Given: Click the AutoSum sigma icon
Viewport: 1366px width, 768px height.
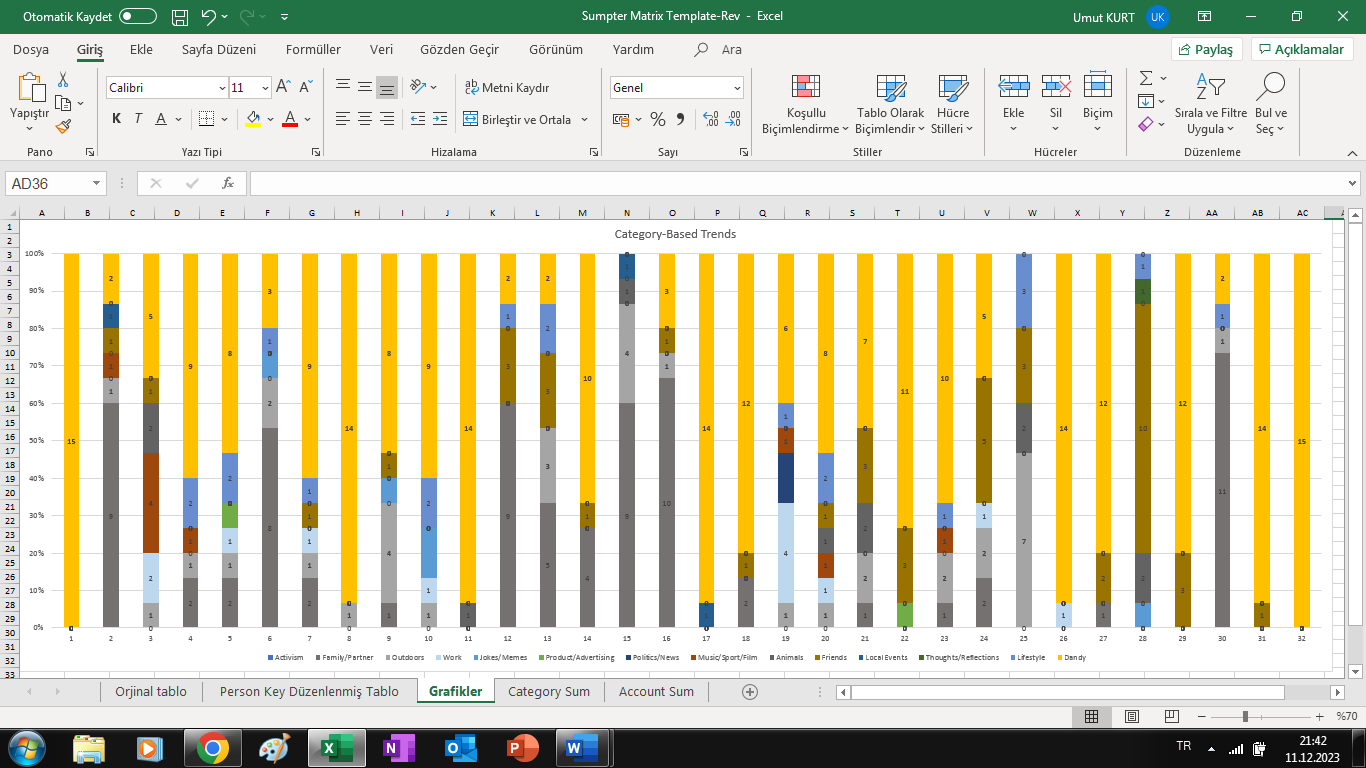Looking at the screenshot, I should point(1146,79).
